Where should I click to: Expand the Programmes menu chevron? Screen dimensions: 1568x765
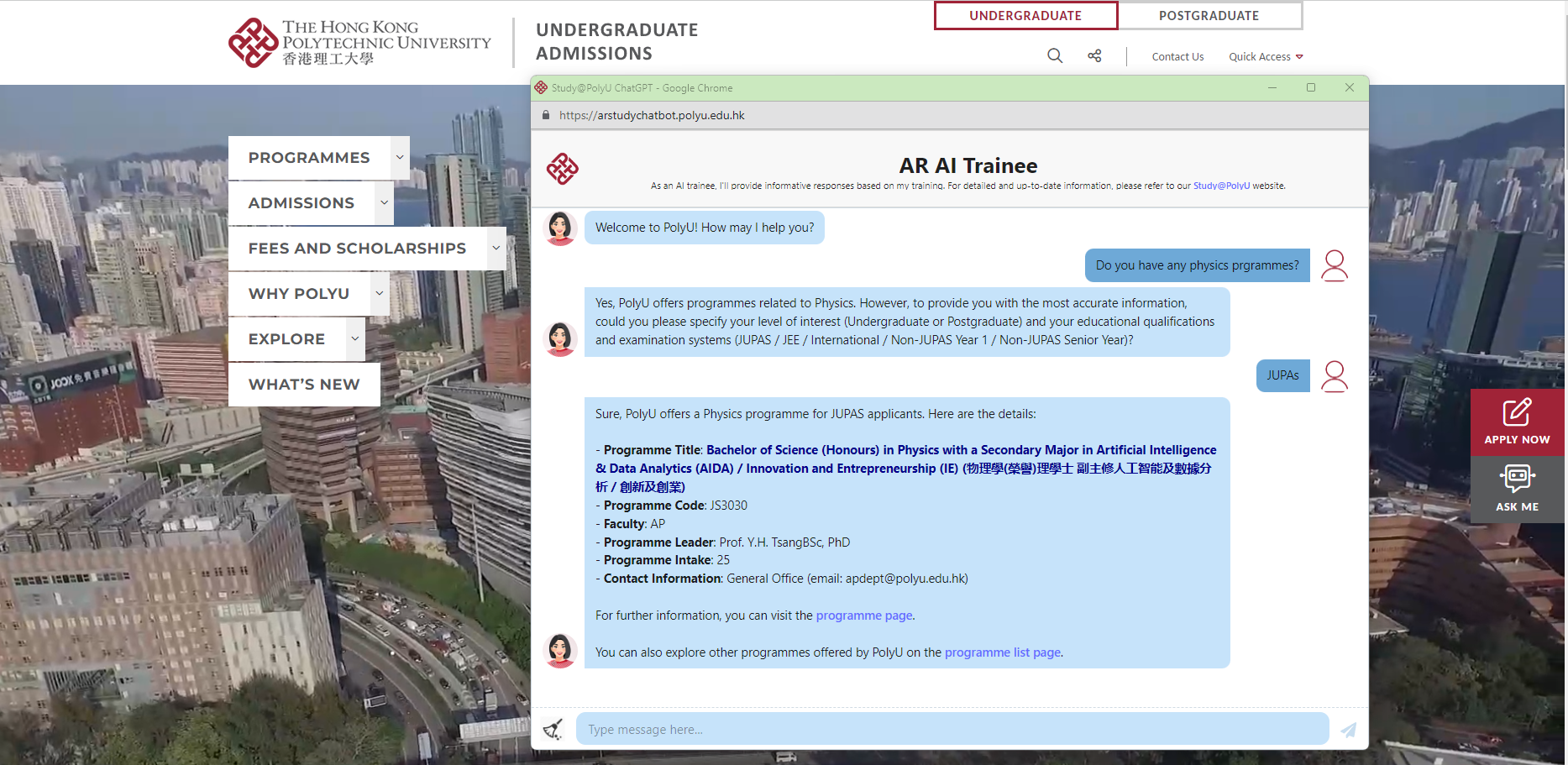400,158
